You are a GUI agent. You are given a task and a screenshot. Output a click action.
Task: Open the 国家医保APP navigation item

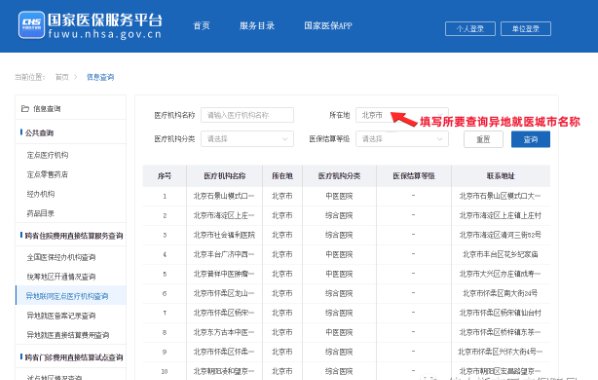pos(328,26)
